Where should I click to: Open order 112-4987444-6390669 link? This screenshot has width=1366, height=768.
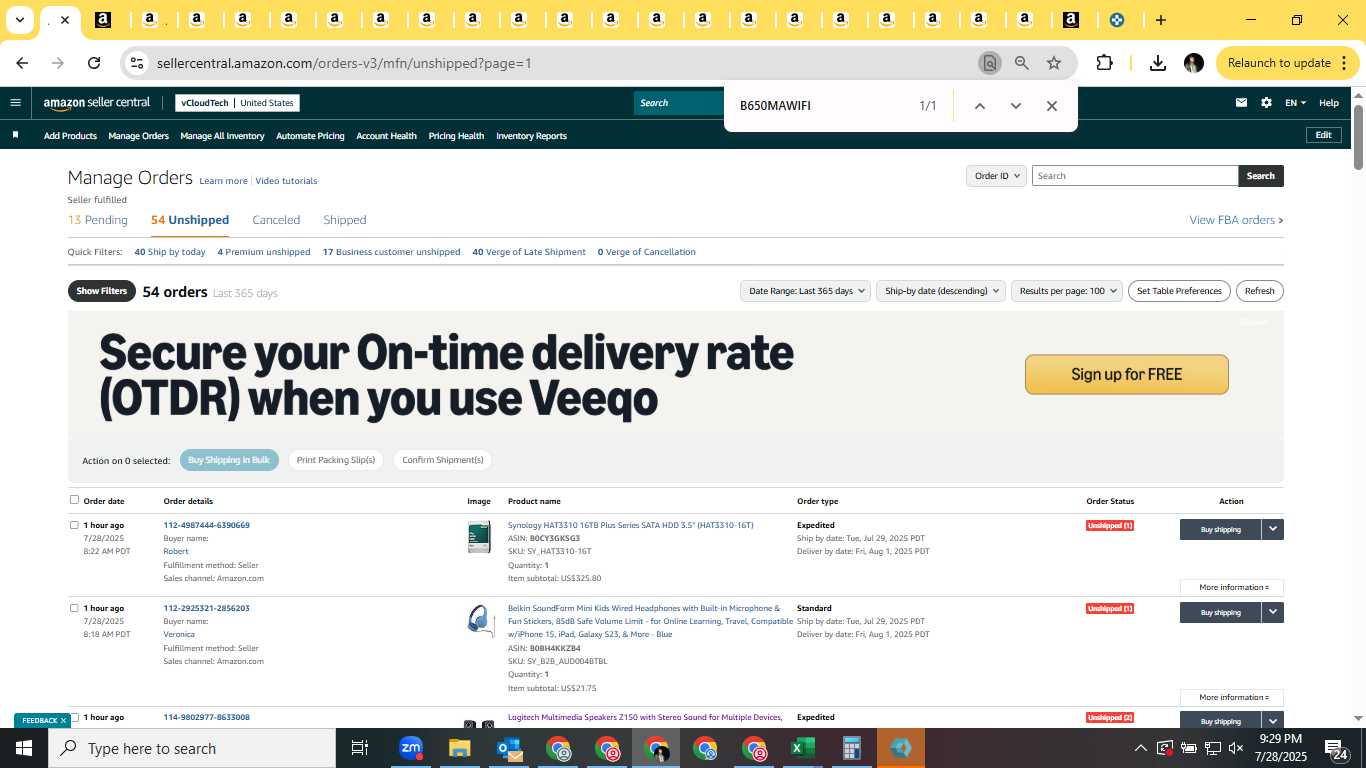[206, 525]
